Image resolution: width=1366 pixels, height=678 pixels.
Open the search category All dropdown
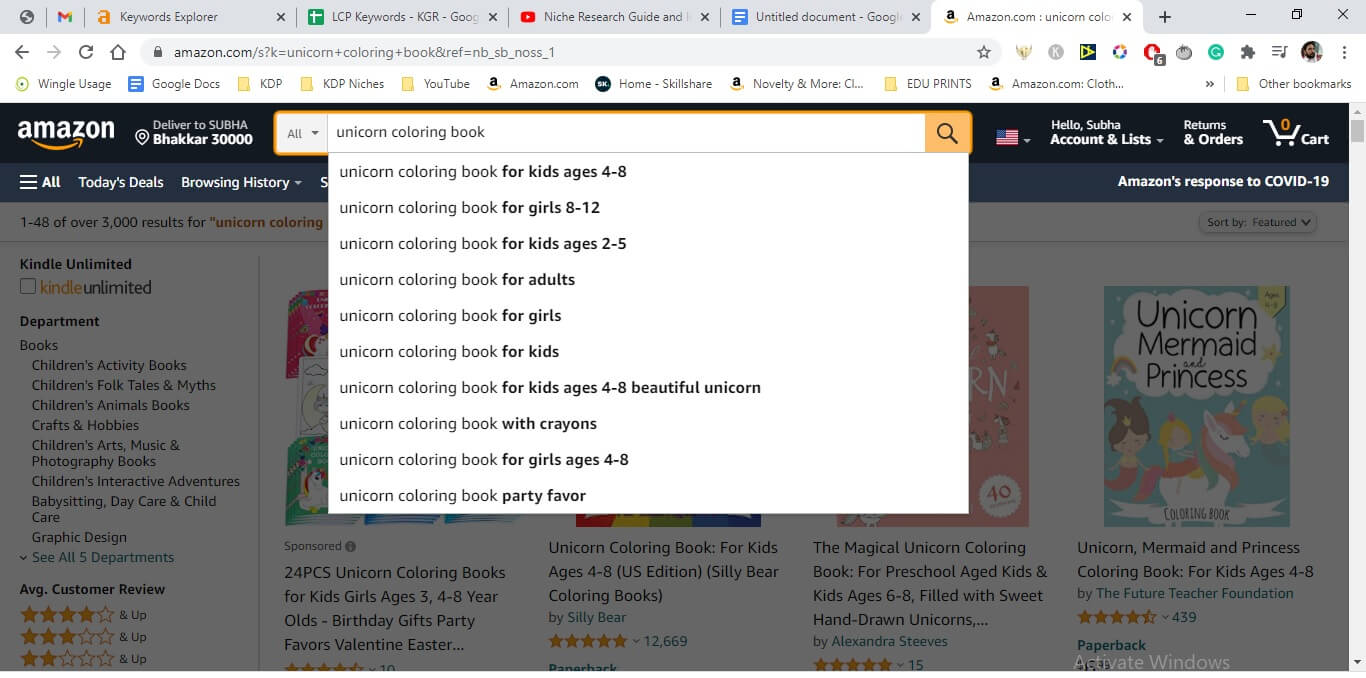click(303, 133)
